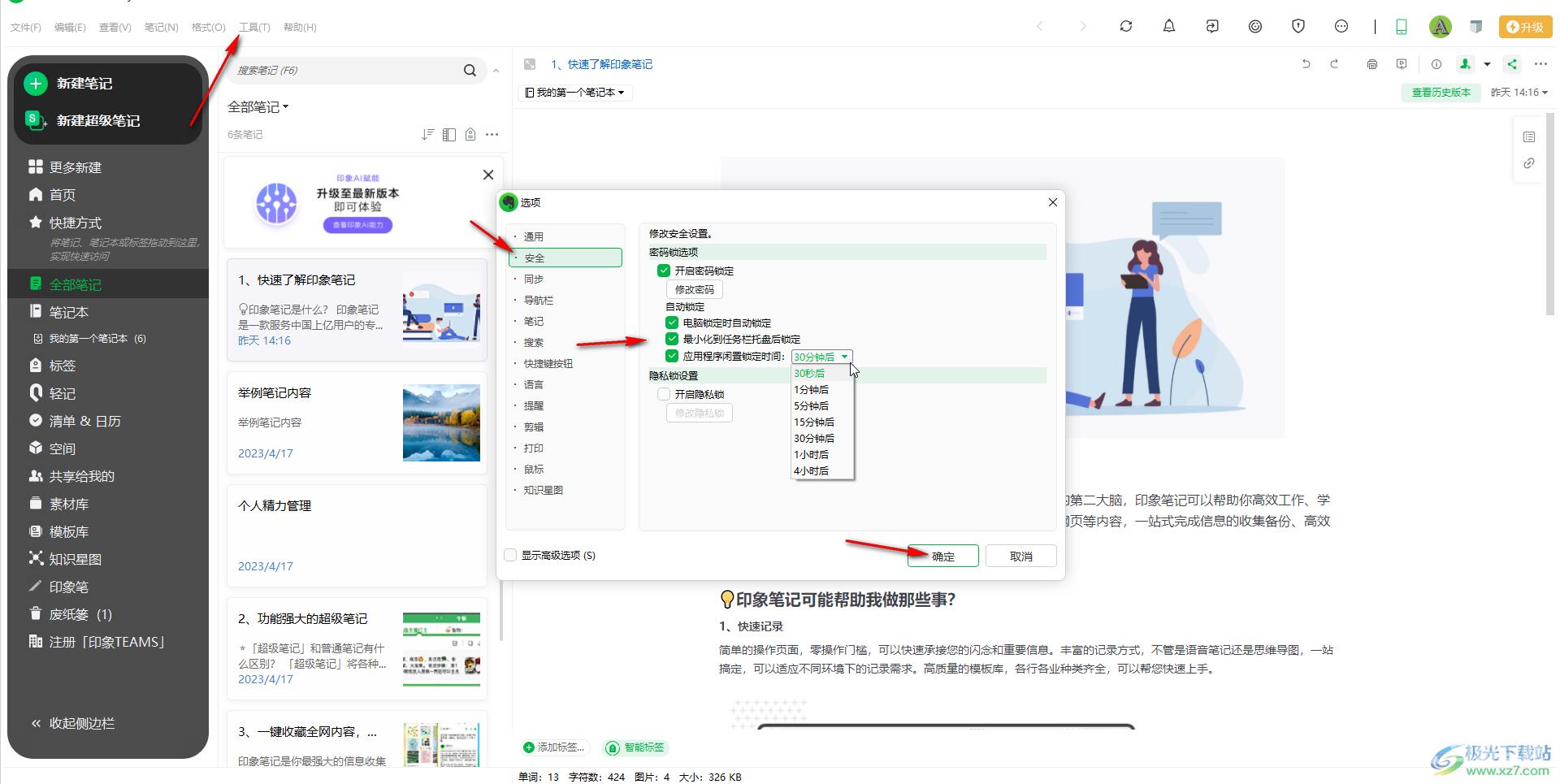This screenshot has height=784, width=1560.
Task: Open the 举例笔记内容 note card
Action: (x=357, y=422)
